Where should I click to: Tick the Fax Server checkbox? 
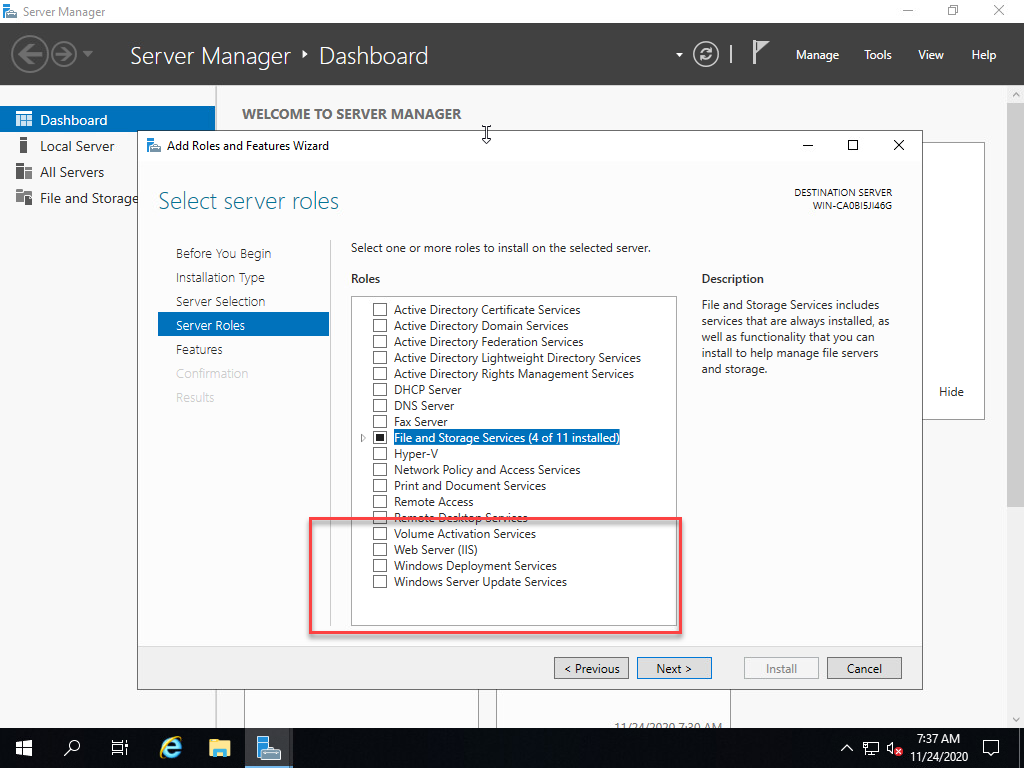click(379, 421)
